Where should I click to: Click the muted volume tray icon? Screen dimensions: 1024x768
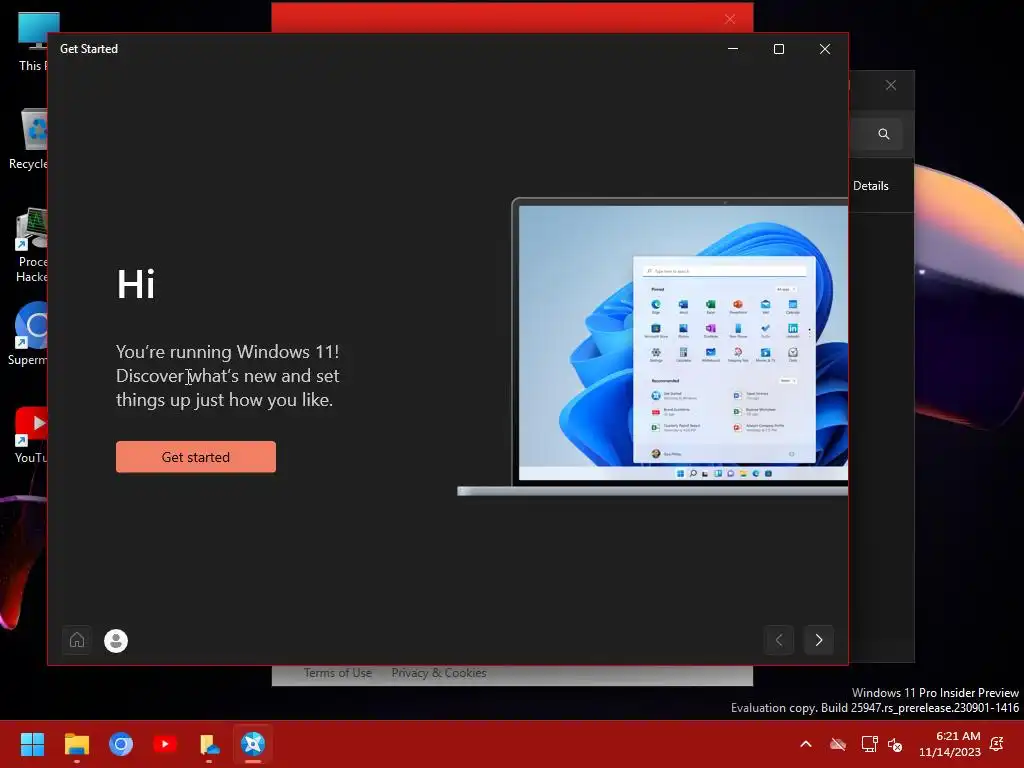[x=895, y=744]
